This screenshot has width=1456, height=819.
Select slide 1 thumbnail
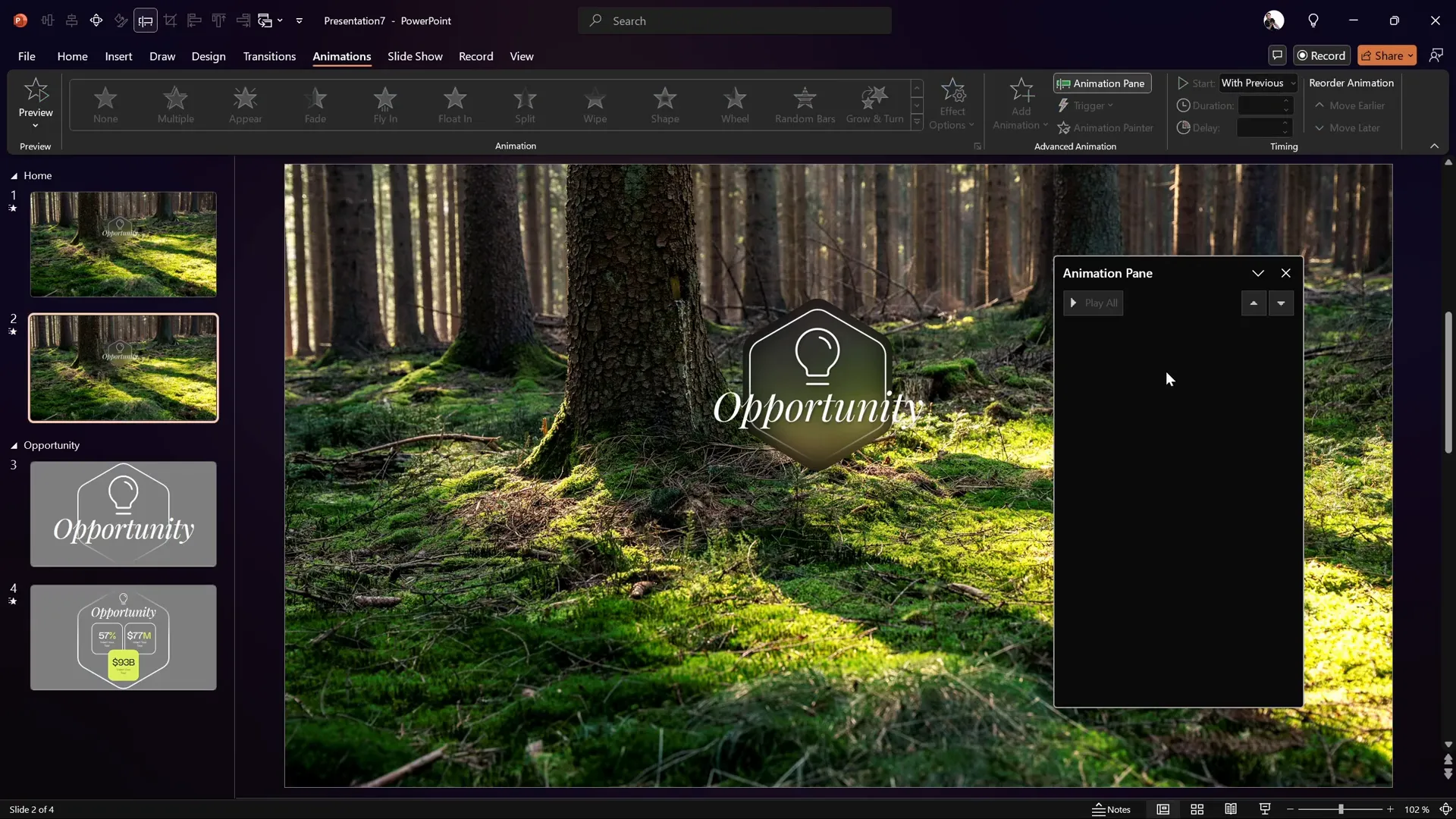coord(123,244)
